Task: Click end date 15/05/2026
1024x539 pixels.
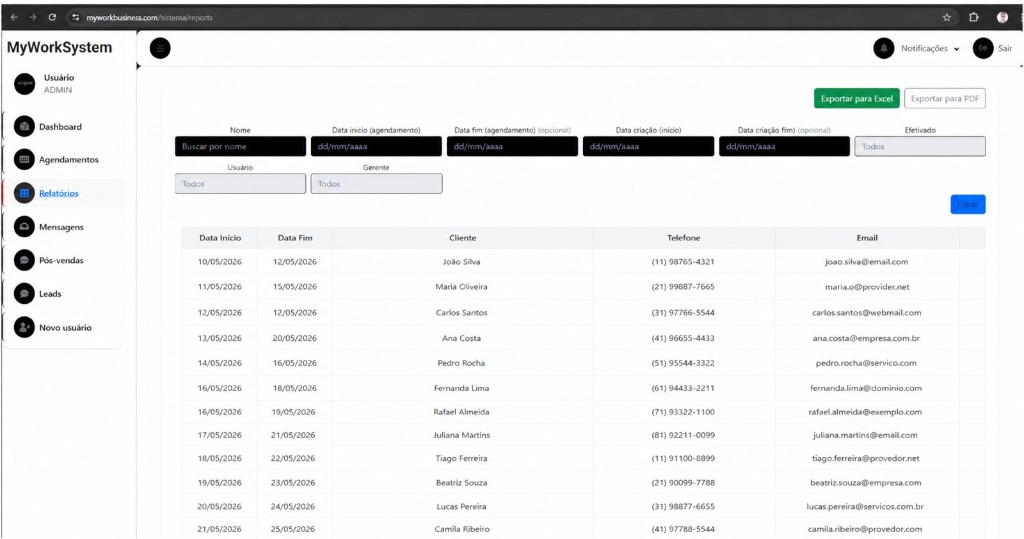Action: [295, 287]
